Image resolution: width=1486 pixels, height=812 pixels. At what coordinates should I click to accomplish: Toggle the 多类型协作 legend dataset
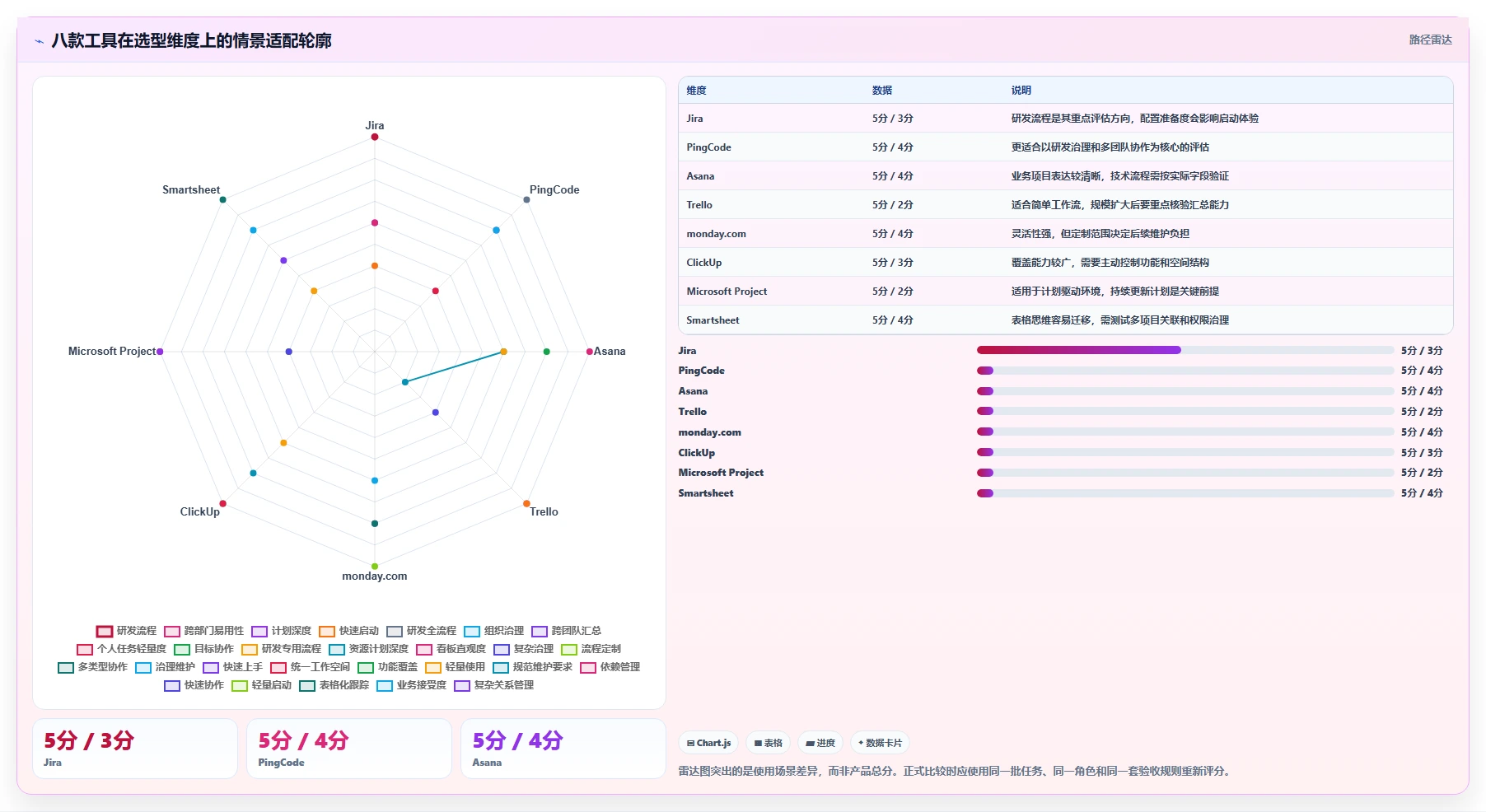click(92, 667)
